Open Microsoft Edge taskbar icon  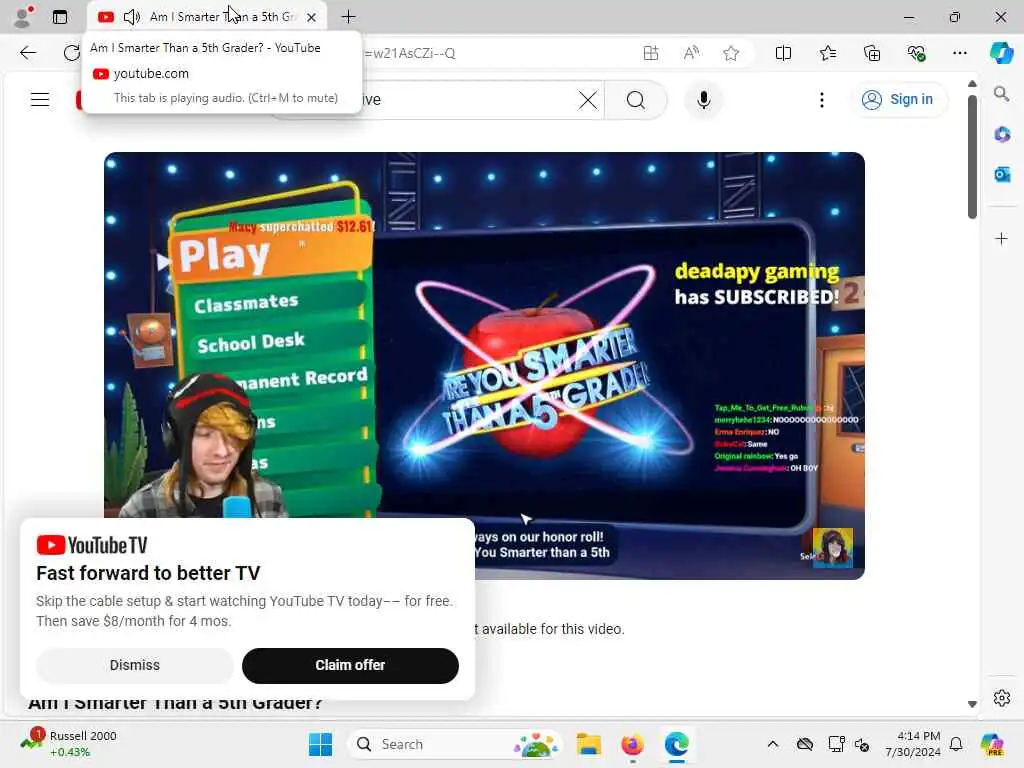pos(677,744)
